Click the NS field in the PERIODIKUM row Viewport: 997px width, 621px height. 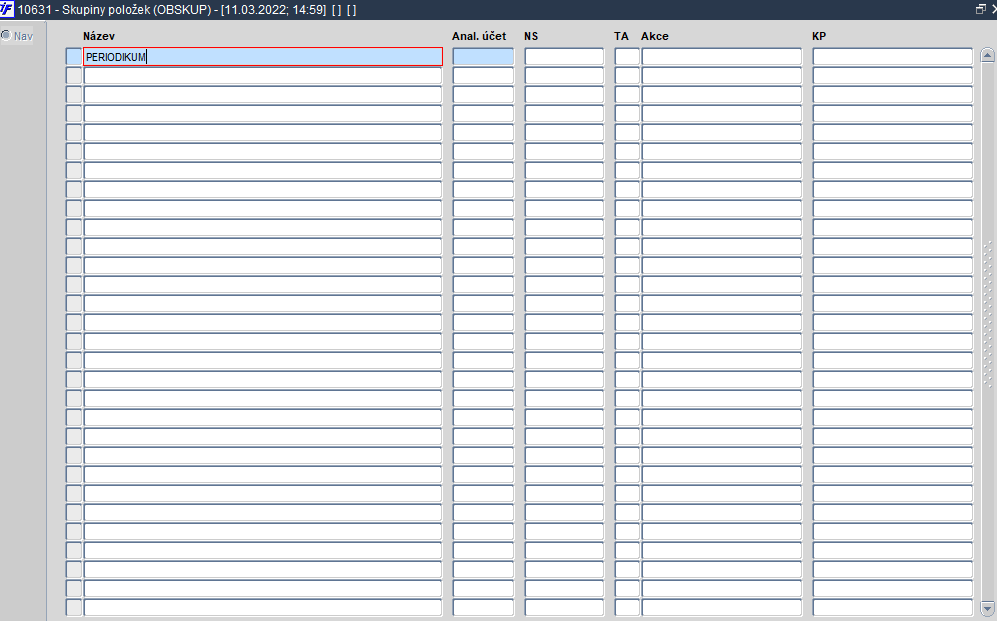[x=563, y=57]
